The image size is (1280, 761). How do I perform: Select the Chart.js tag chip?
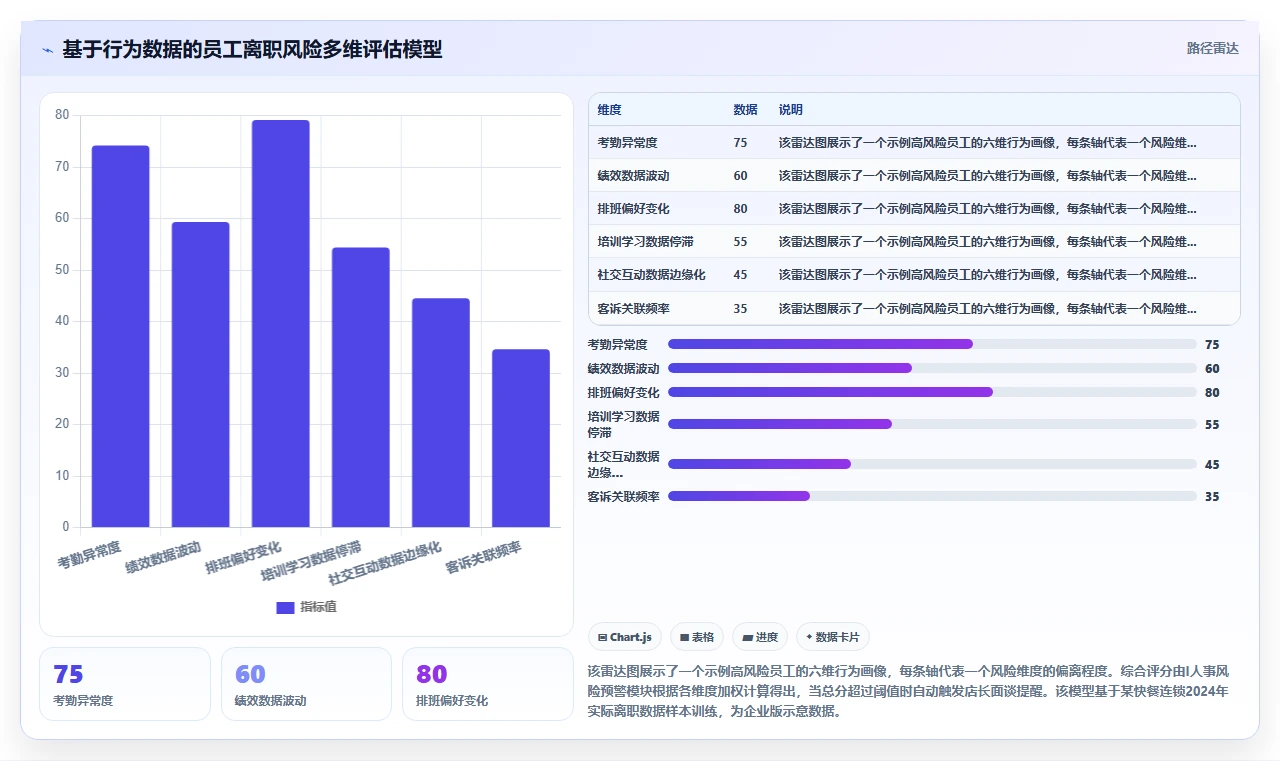pyautogui.click(x=625, y=637)
